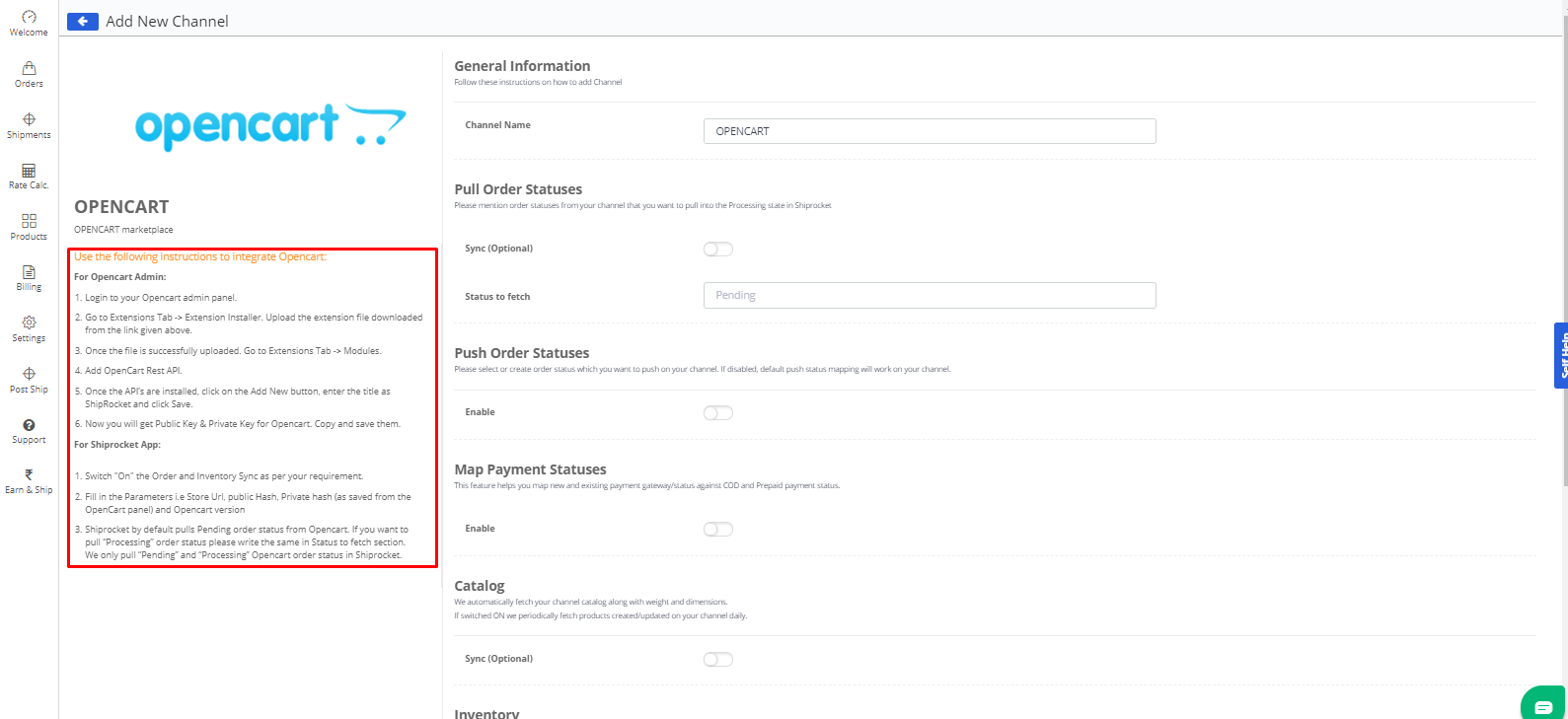
Task: Toggle Sync under Pull Order Statuses
Action: [718, 249]
